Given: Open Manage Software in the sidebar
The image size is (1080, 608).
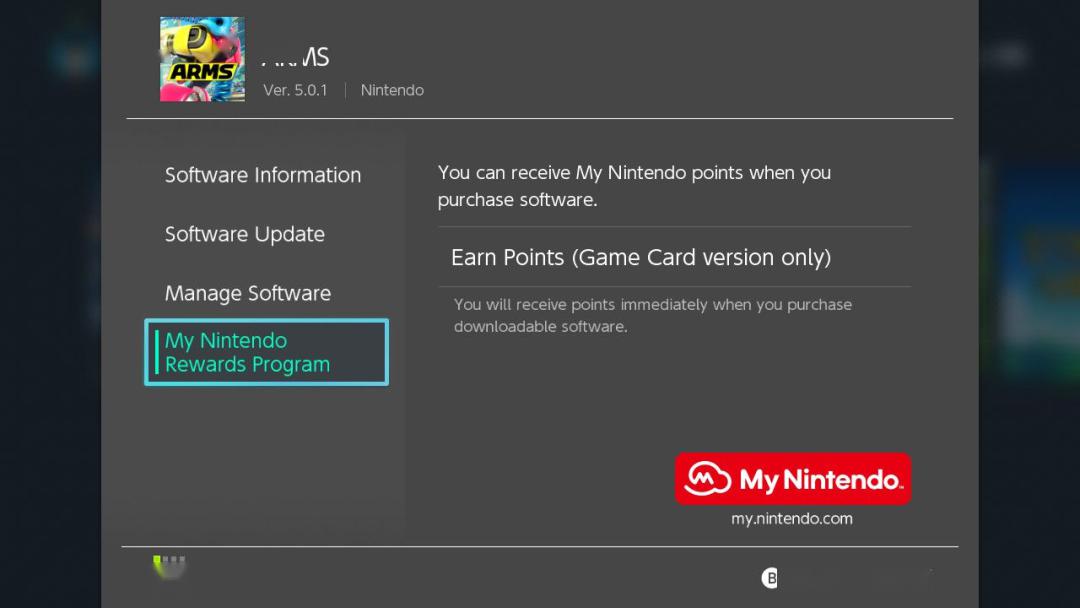Looking at the screenshot, I should tap(248, 293).
